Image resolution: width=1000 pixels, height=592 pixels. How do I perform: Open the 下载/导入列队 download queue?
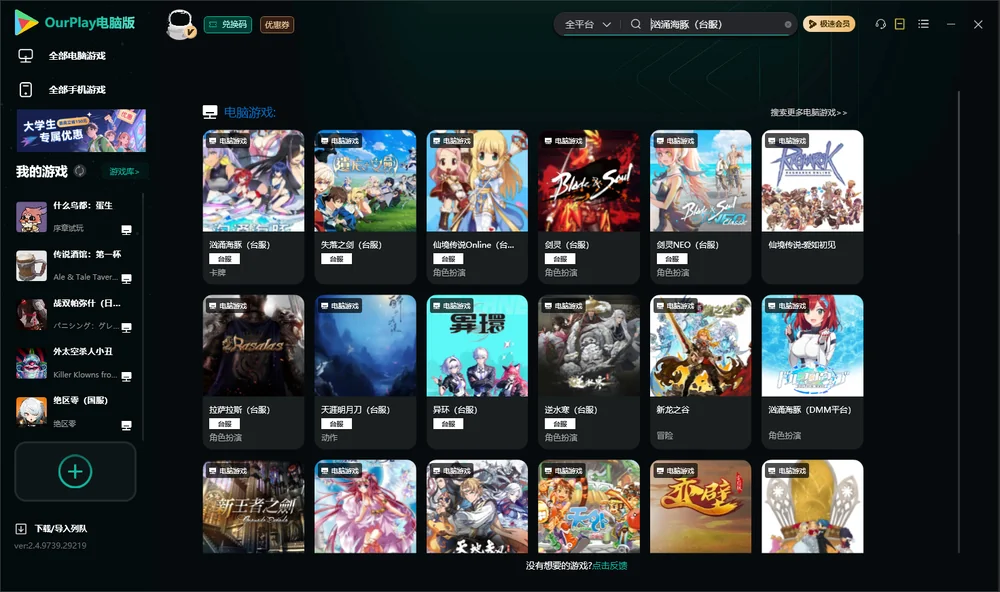[x=51, y=528]
